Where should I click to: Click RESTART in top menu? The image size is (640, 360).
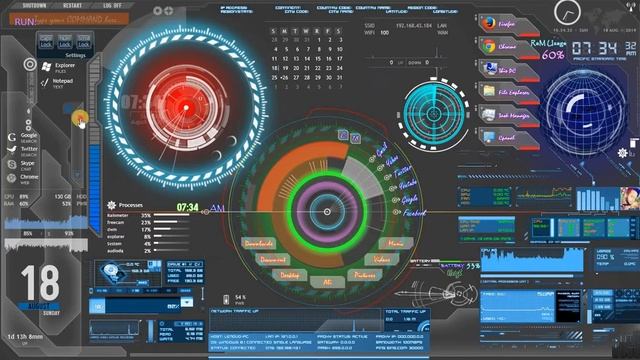coord(72,6)
